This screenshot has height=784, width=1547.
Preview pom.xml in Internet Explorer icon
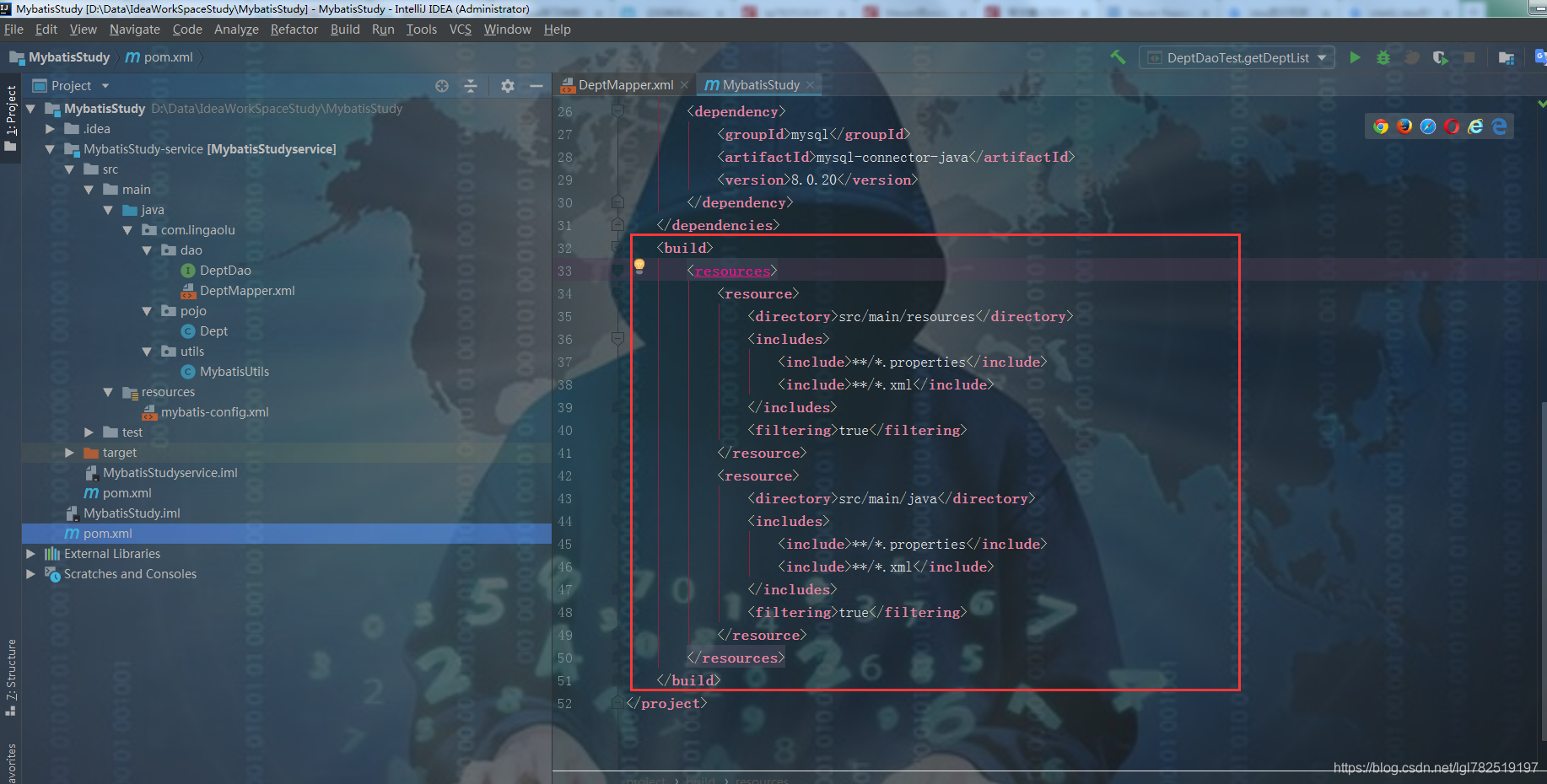pyautogui.click(x=1475, y=126)
